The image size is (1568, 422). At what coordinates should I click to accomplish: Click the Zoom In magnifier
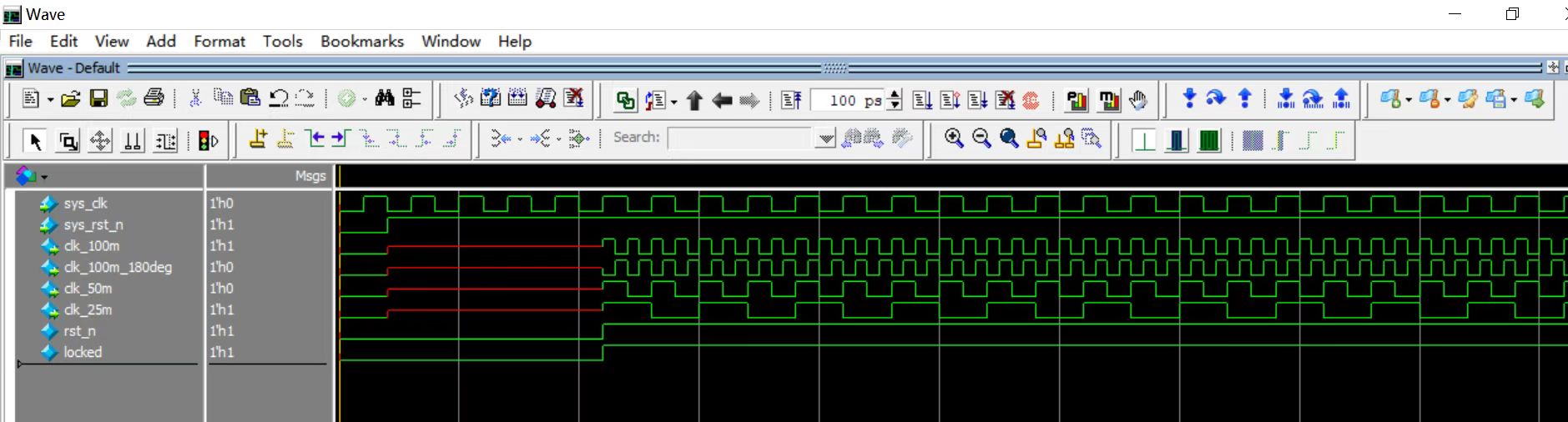click(x=954, y=138)
